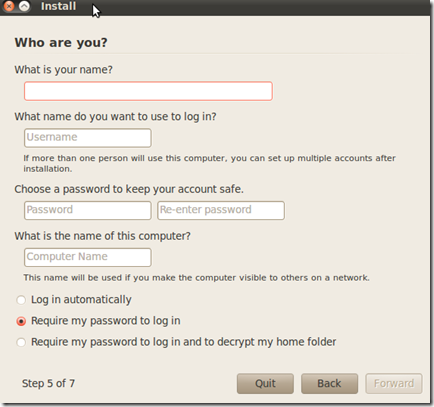Screen dimensions: 434x407
Task: Click the 'What is the name of this computer?' label
Action: point(102,236)
